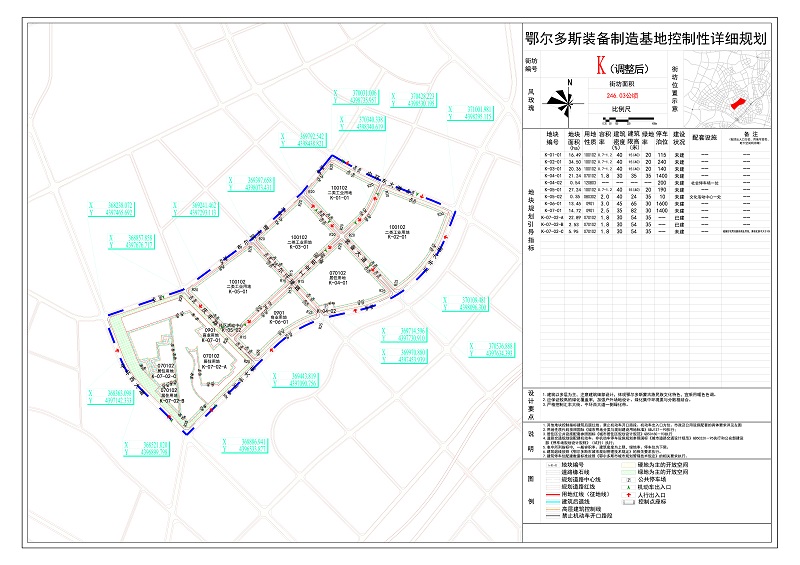This screenshot has height=565, width=800.
Task: Click the 图例 legend section heading
Action: pos(531,490)
